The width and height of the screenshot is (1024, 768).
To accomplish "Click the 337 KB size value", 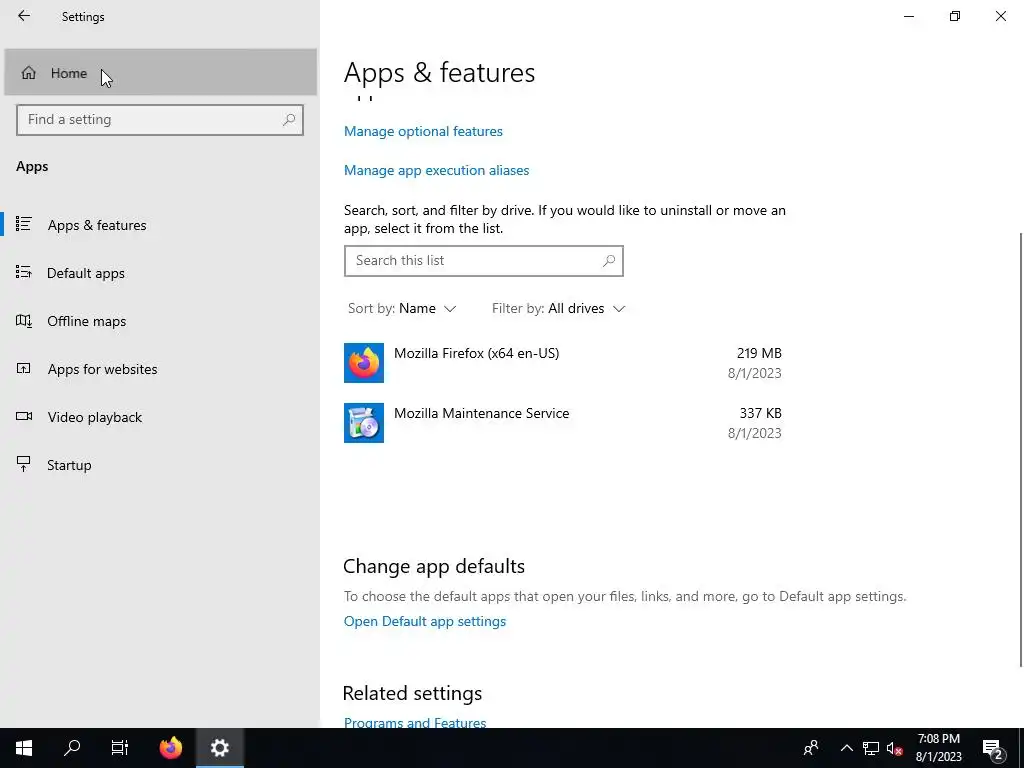I will 760,413.
